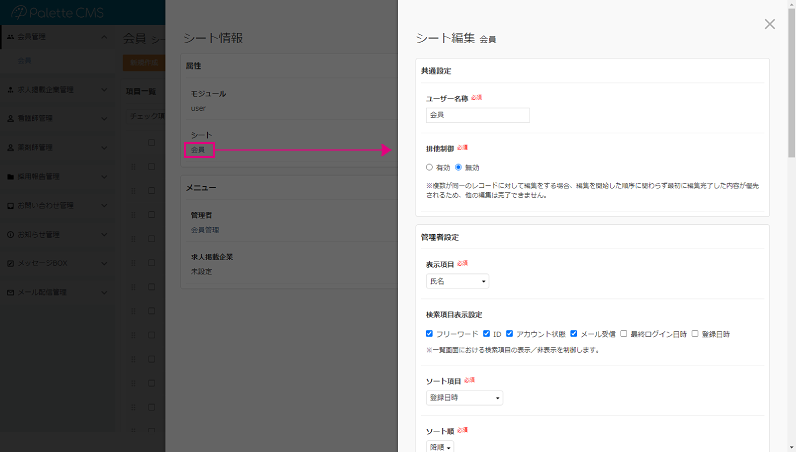Expand the 求人掲載企業管理 chevron
The height and width of the screenshot is (452, 796).
104,90
